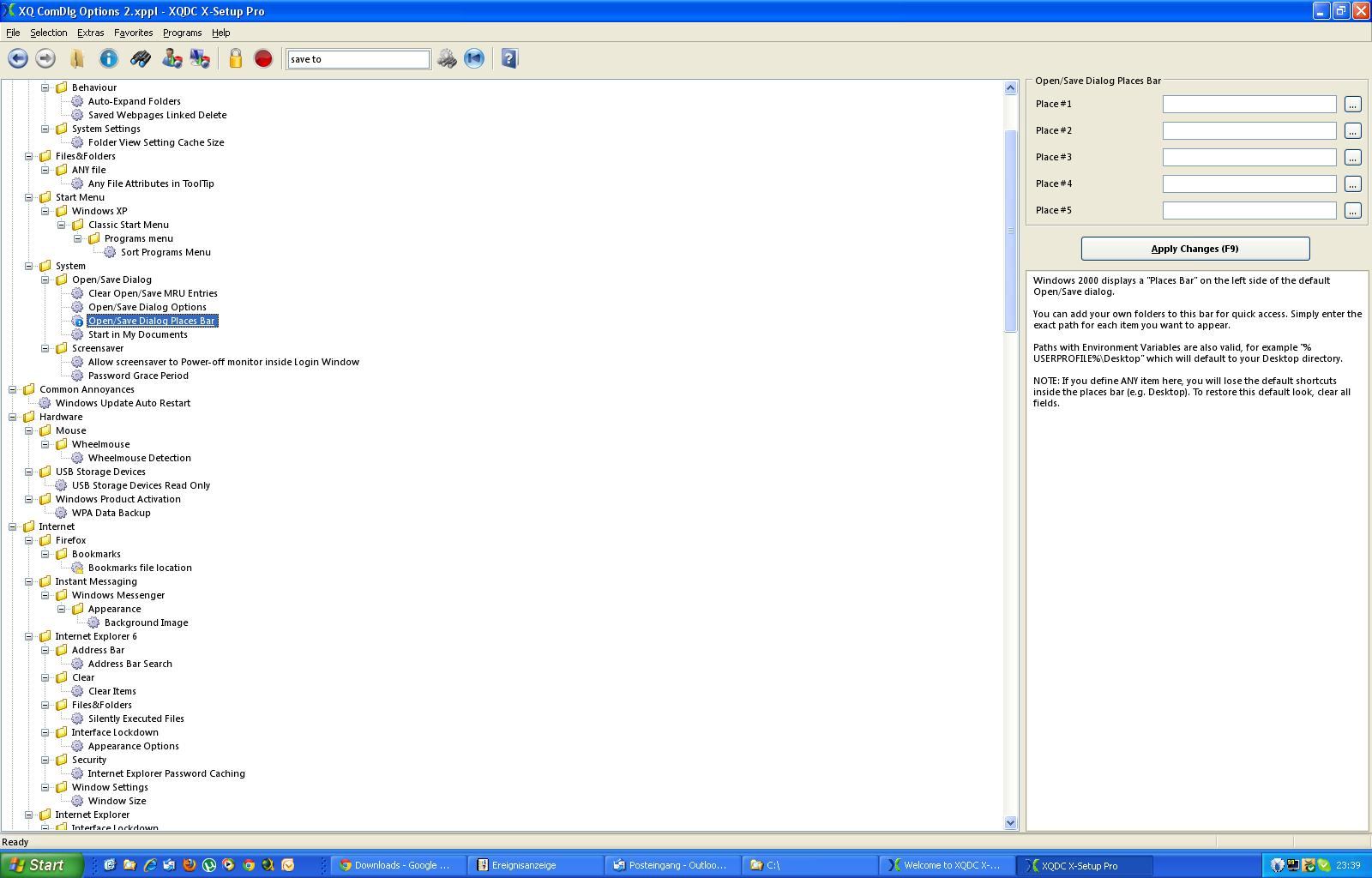Viewport: 1372px width, 878px height.
Task: Click Bookmarks file location item icon
Action: (77, 568)
